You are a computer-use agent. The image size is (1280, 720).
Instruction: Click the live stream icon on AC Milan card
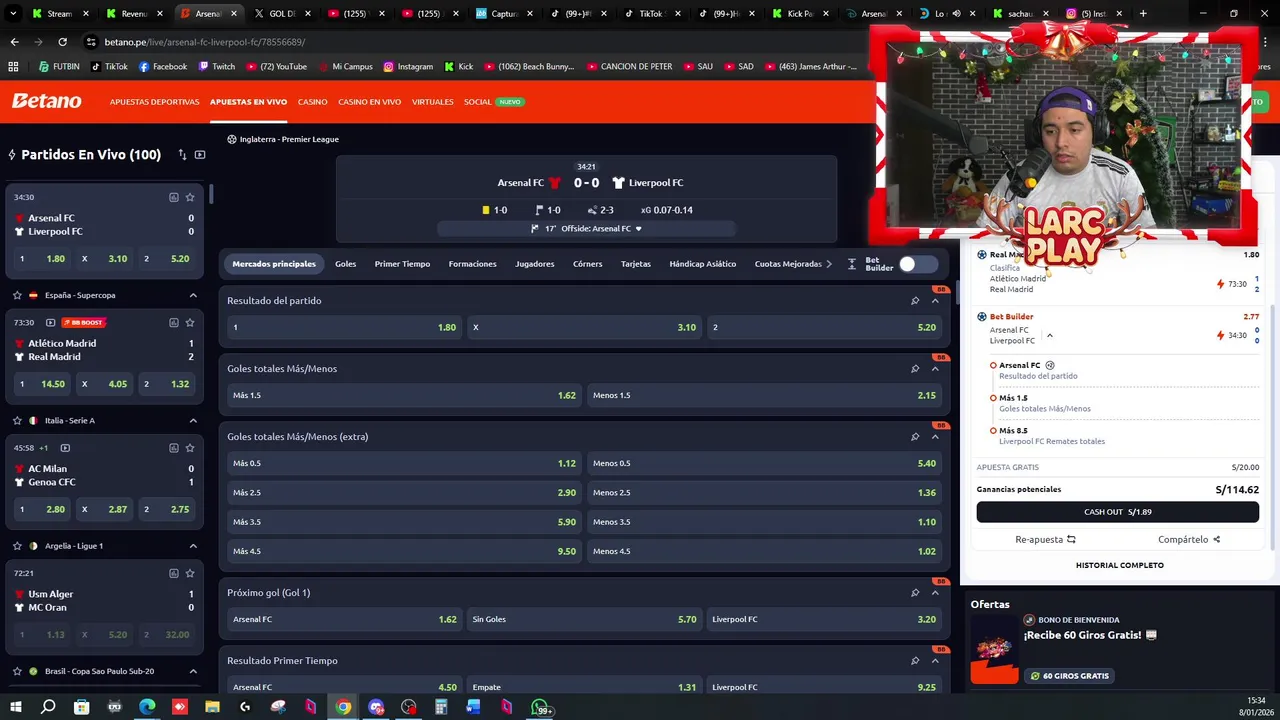point(65,448)
